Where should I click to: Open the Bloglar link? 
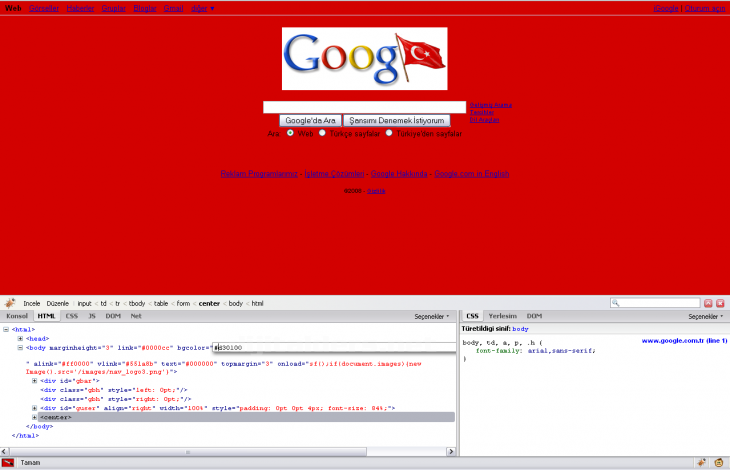coord(145,8)
